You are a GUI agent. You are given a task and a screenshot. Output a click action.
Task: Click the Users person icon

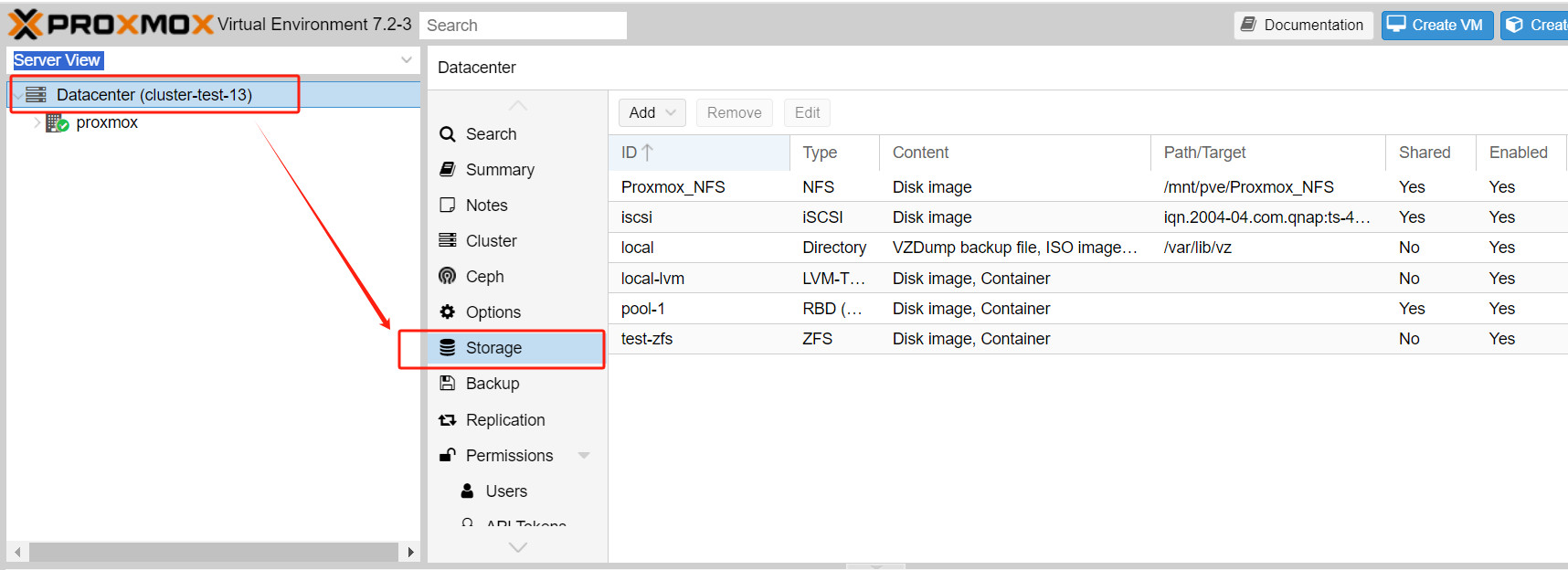[467, 491]
